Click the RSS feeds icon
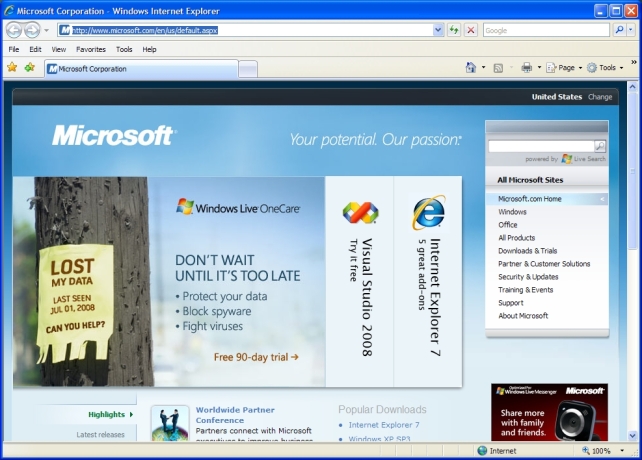 coord(498,68)
